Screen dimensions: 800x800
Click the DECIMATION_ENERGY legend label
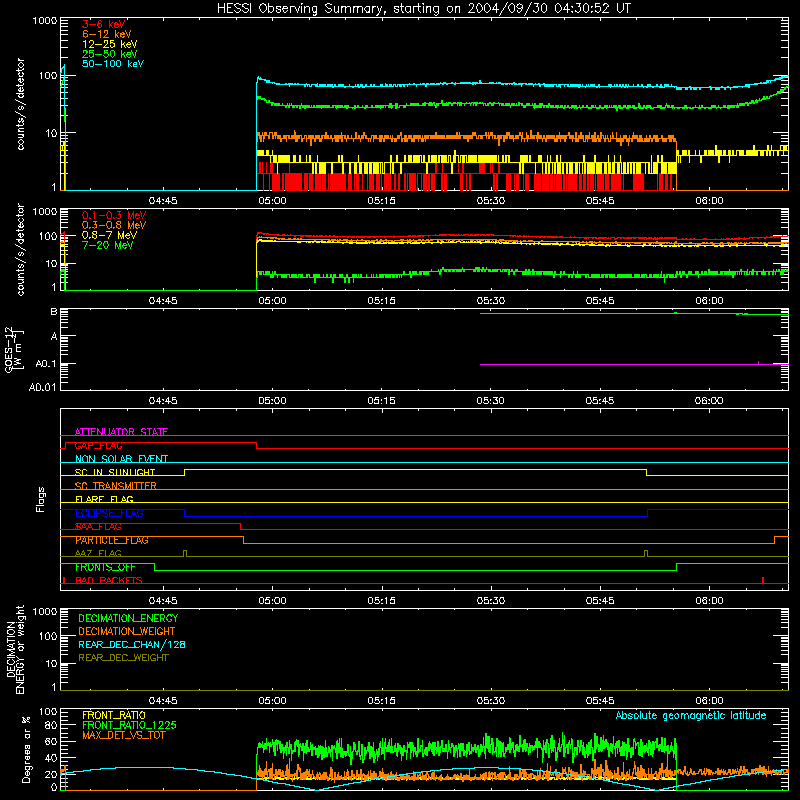click(128, 618)
